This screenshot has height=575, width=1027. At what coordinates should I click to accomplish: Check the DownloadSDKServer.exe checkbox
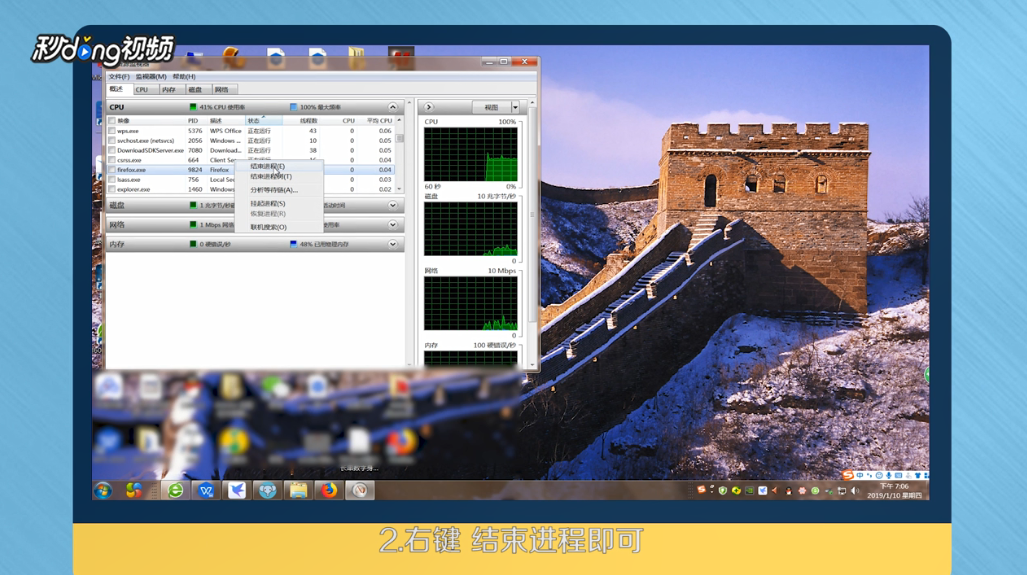[112, 150]
